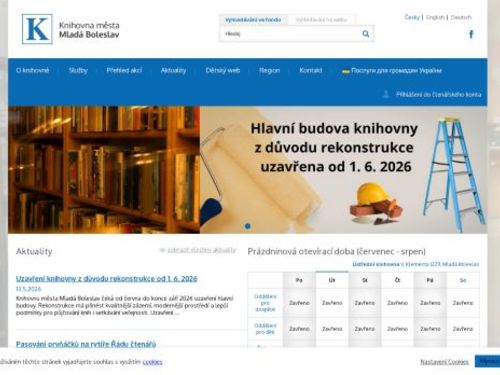Select the So column header
The height and width of the screenshot is (375, 500).
point(463,280)
